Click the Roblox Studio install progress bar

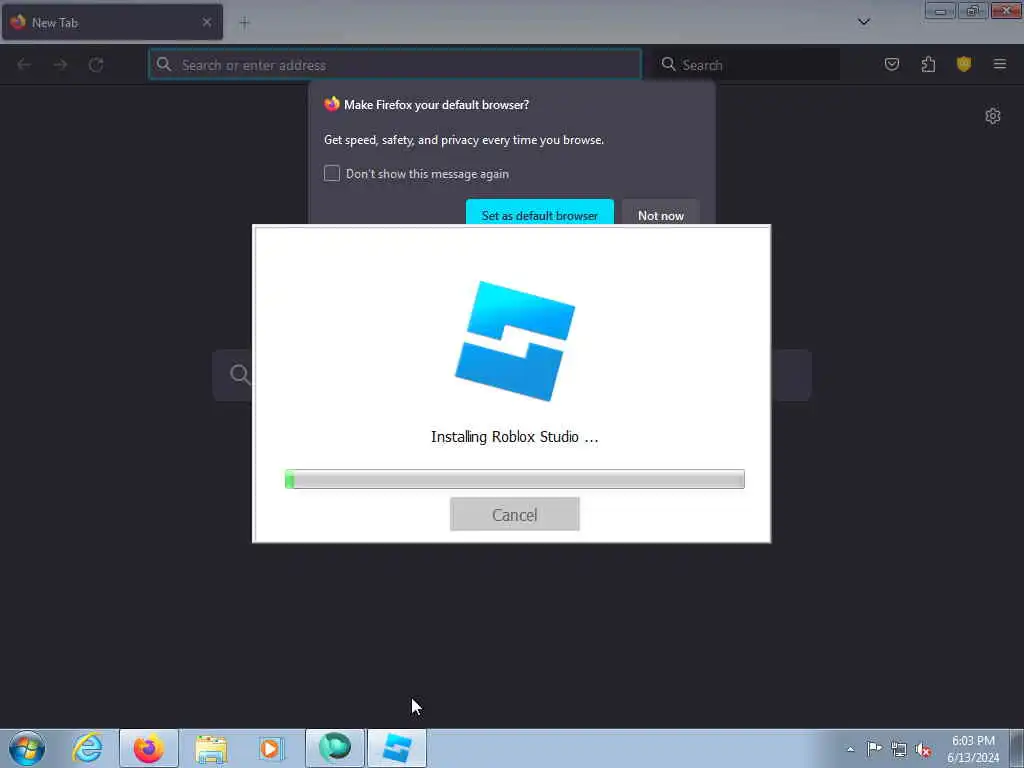coord(515,479)
